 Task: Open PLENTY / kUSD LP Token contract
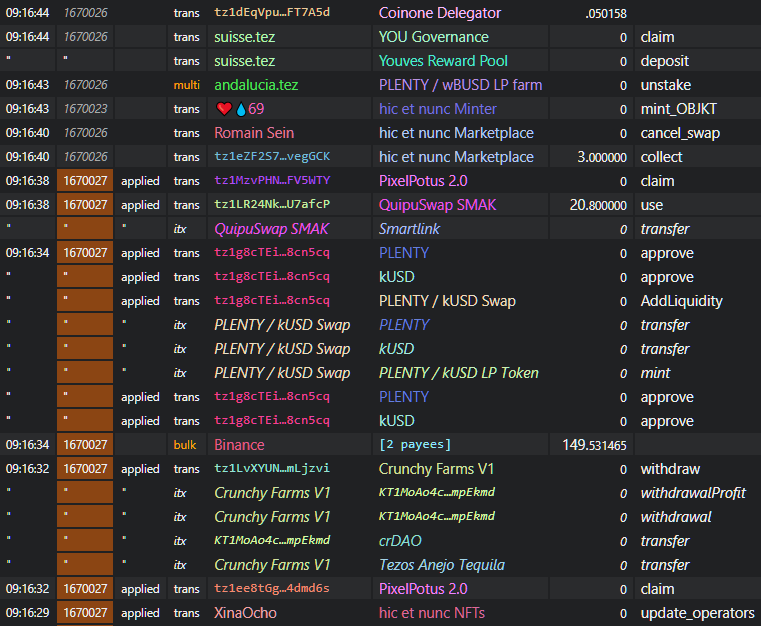(x=459, y=373)
